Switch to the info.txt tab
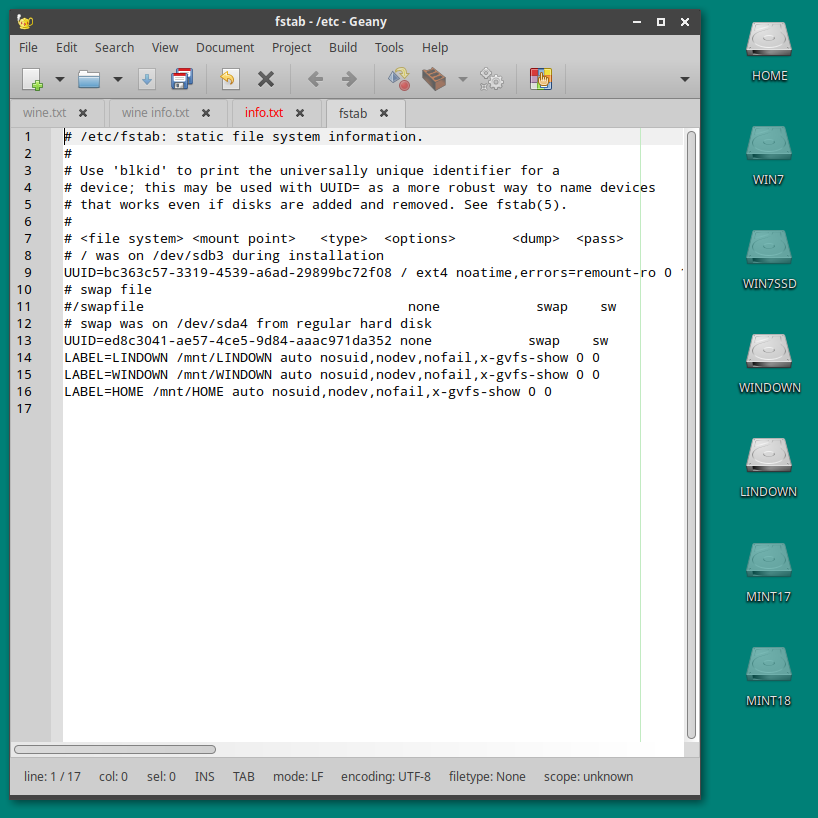The height and width of the screenshot is (818, 818). coord(264,113)
